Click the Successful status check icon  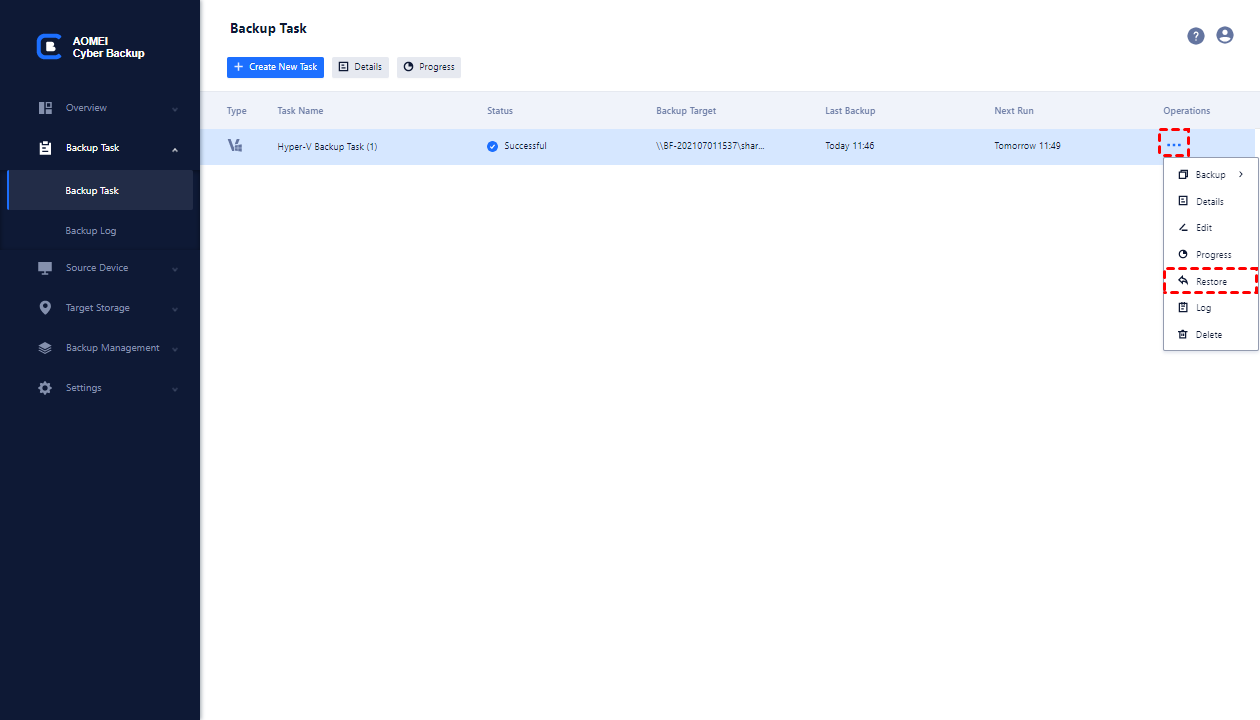pos(493,146)
